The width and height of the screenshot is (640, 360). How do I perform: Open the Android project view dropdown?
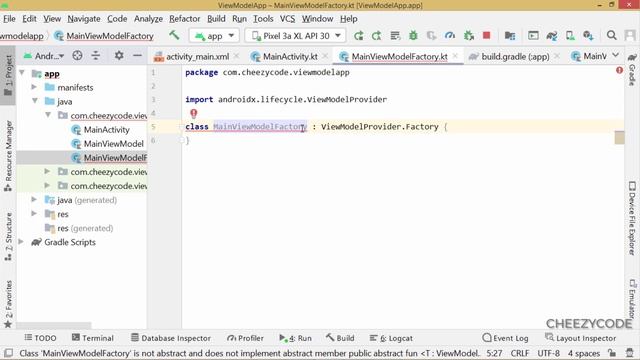pyautogui.click(x=44, y=56)
